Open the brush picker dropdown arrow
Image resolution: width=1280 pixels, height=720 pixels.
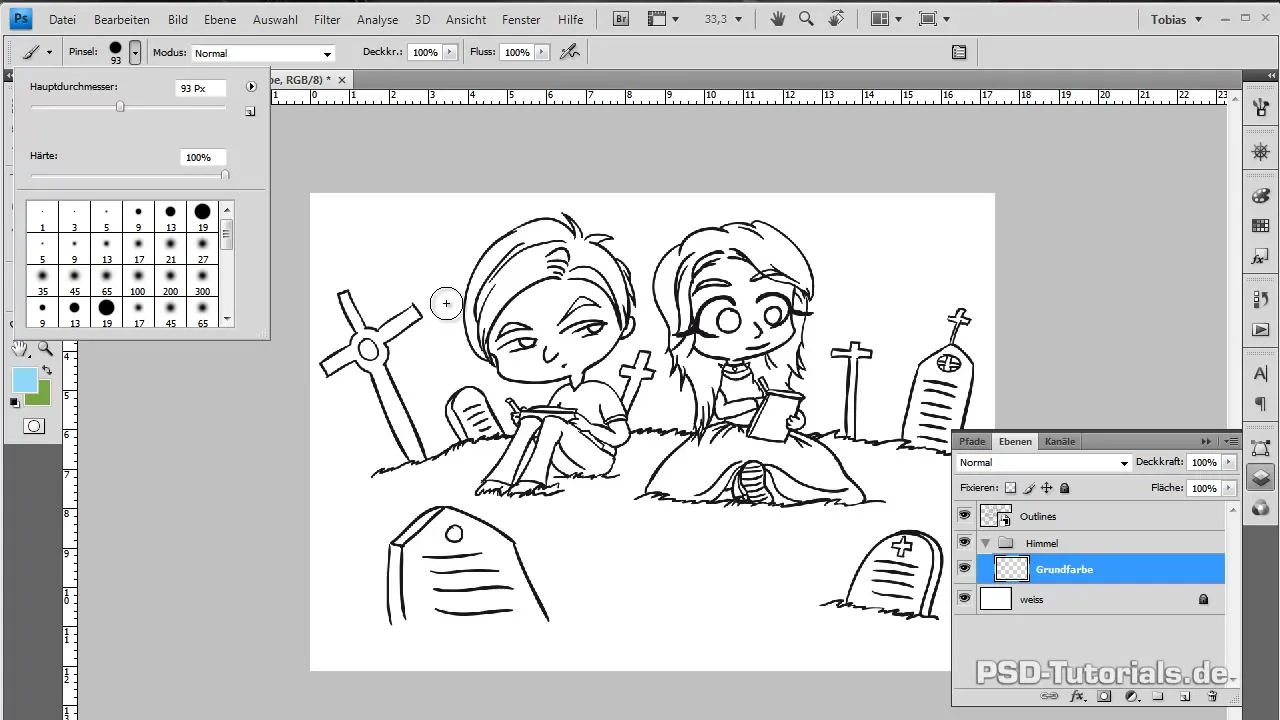tap(135, 52)
